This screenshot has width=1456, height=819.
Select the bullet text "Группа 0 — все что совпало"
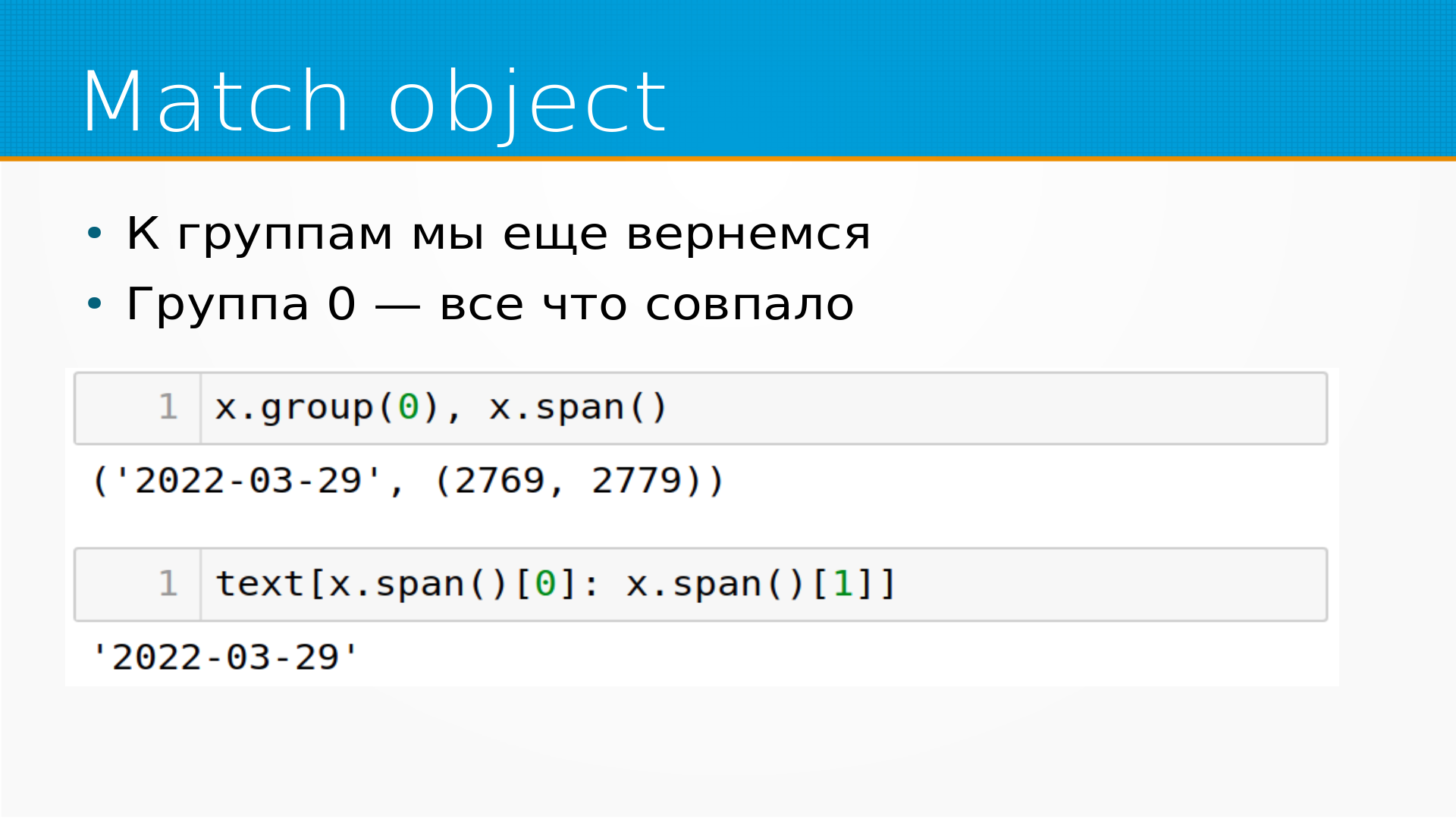click(x=490, y=304)
